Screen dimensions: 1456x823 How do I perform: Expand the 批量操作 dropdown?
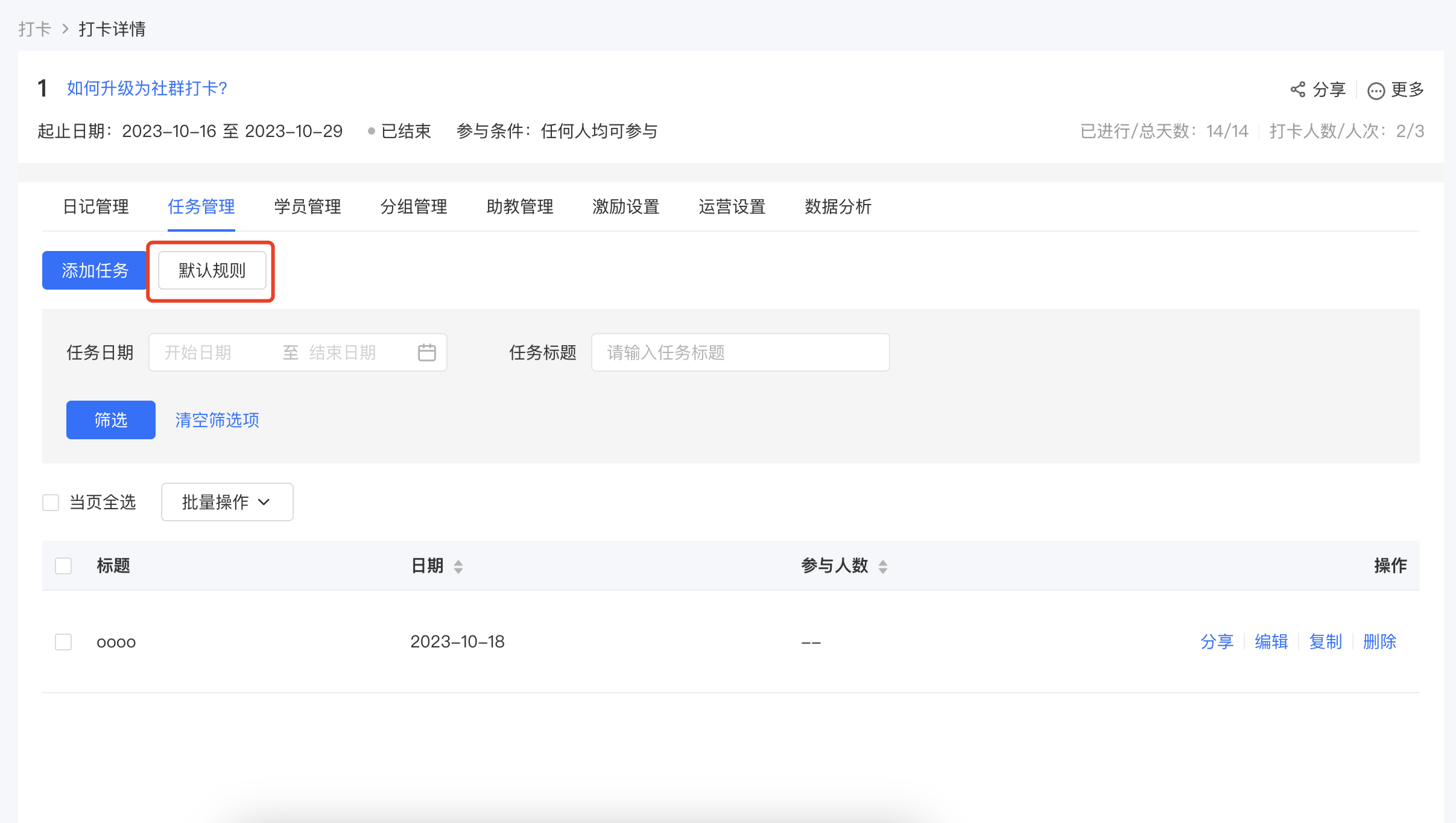coord(227,502)
